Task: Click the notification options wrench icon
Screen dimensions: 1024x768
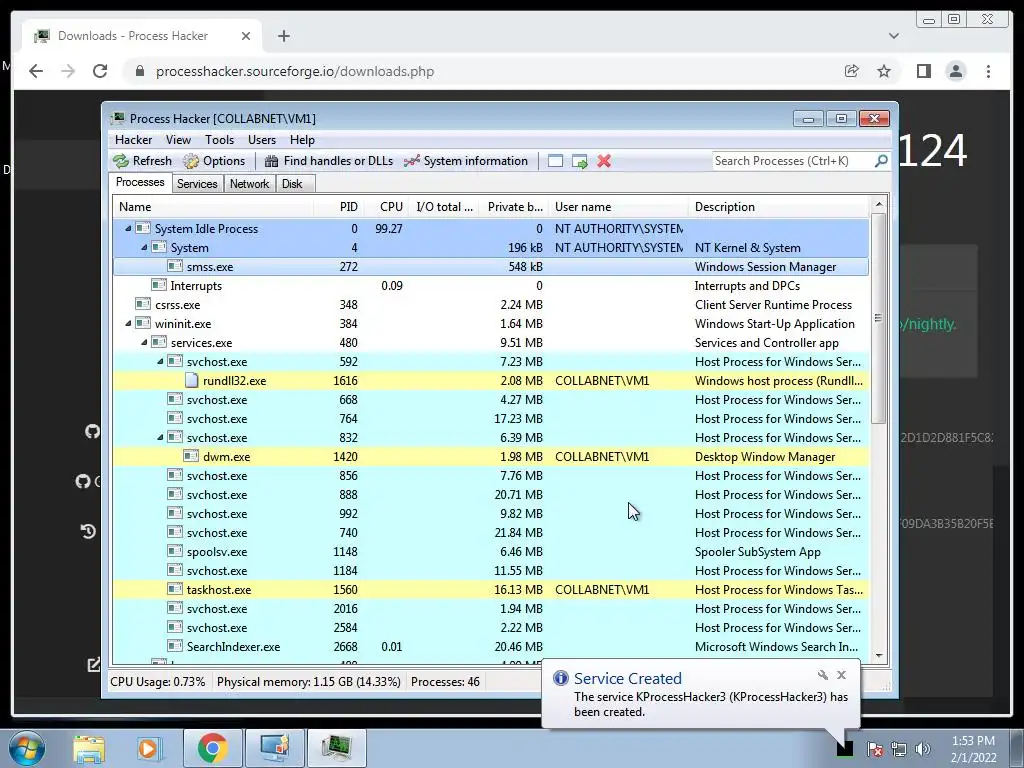Action: (x=823, y=675)
